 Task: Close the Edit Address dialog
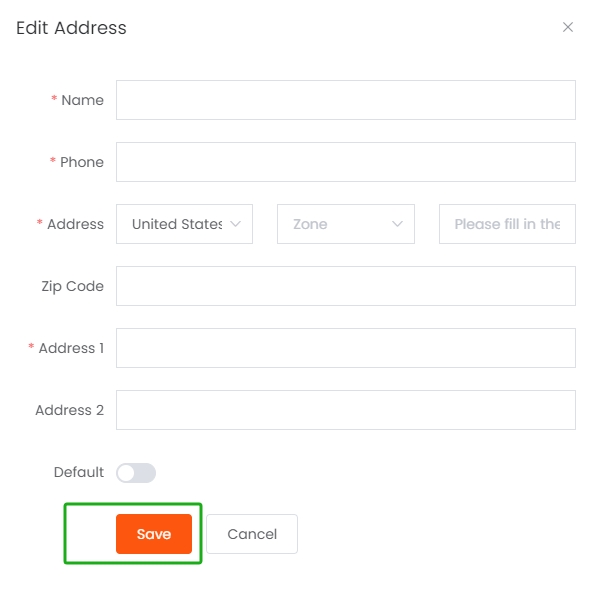(x=568, y=27)
